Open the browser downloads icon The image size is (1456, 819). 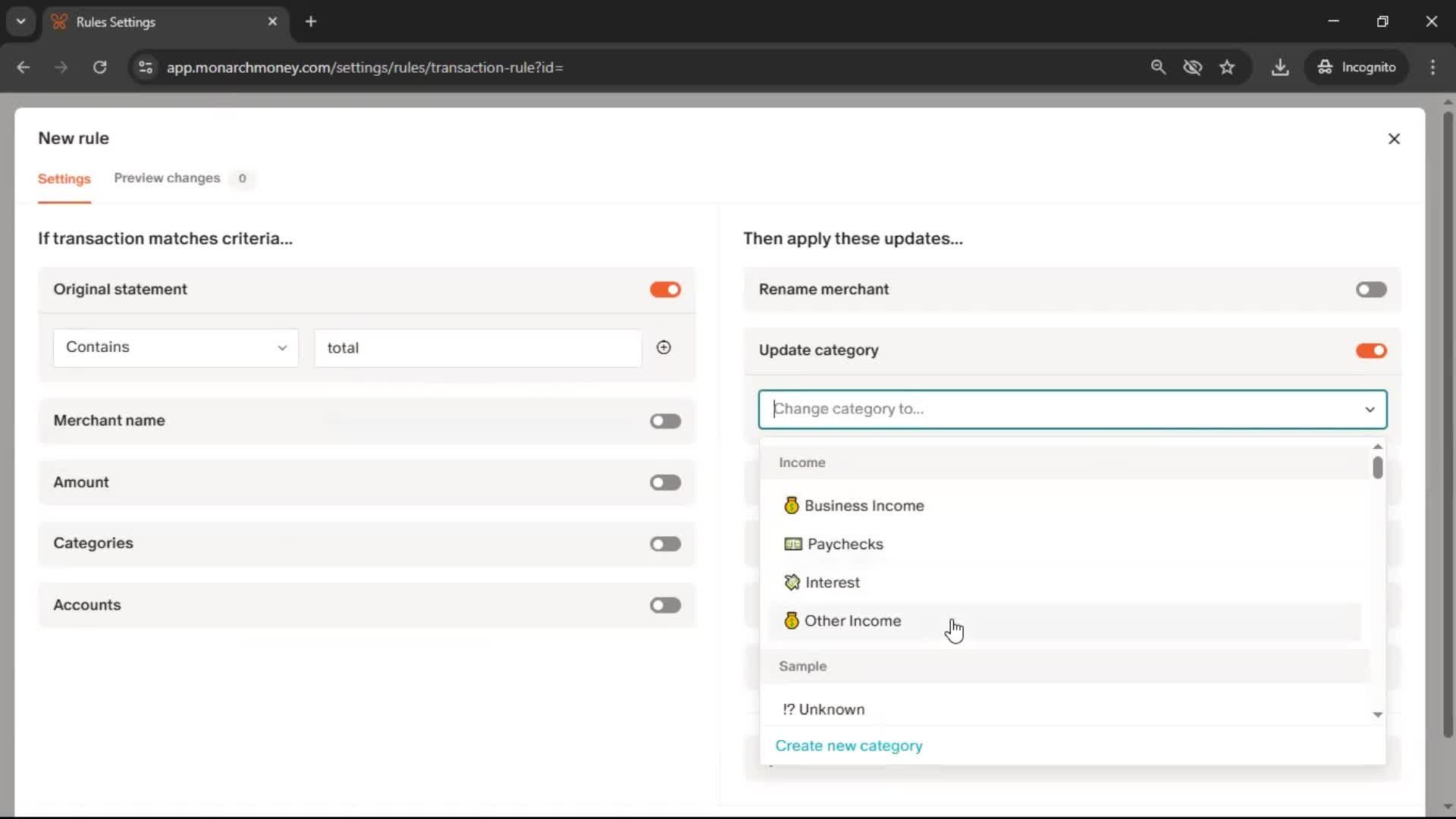(1280, 67)
